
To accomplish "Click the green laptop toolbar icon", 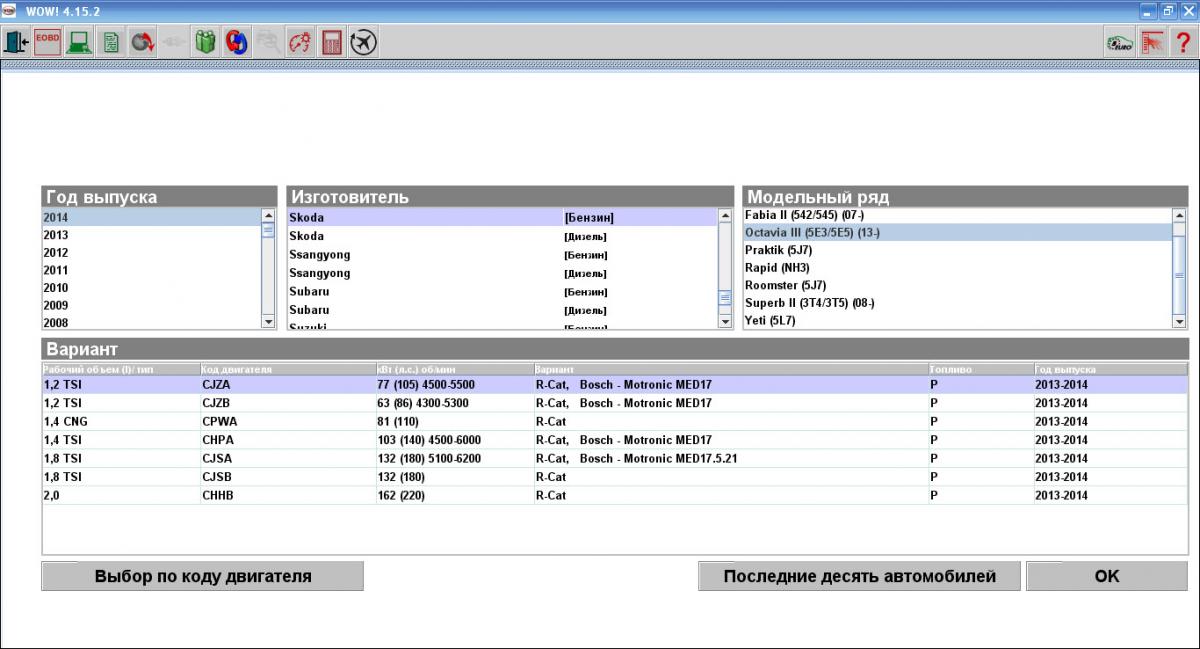I will [80, 42].
